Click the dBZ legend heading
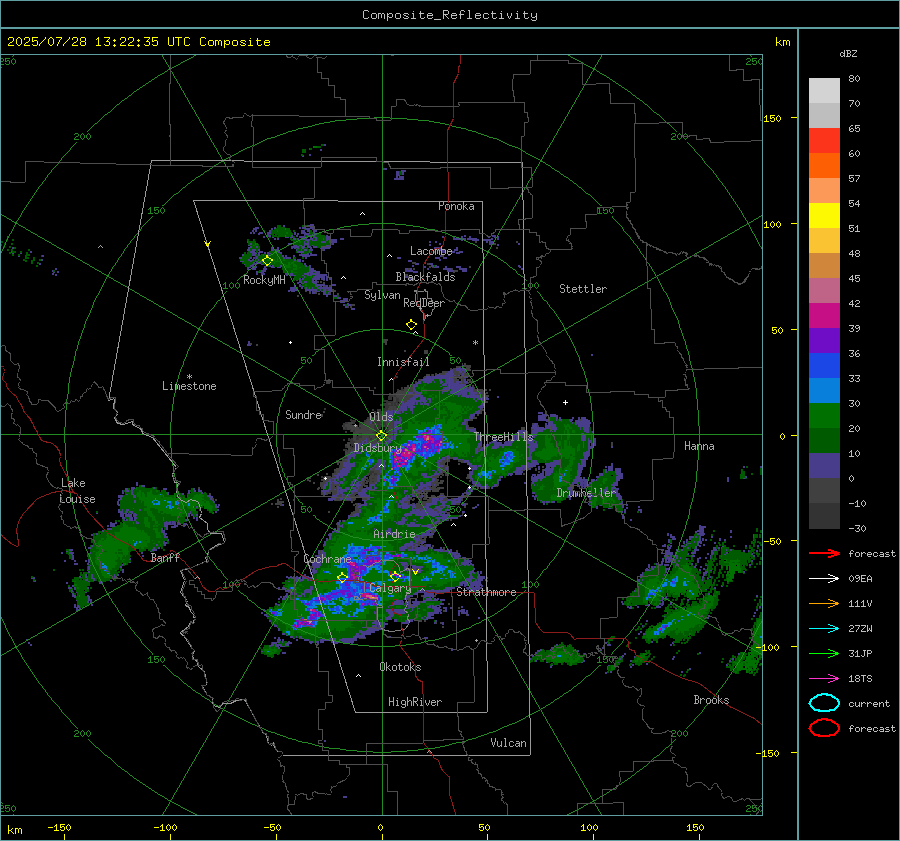The height and width of the screenshot is (841, 900). click(x=848, y=54)
